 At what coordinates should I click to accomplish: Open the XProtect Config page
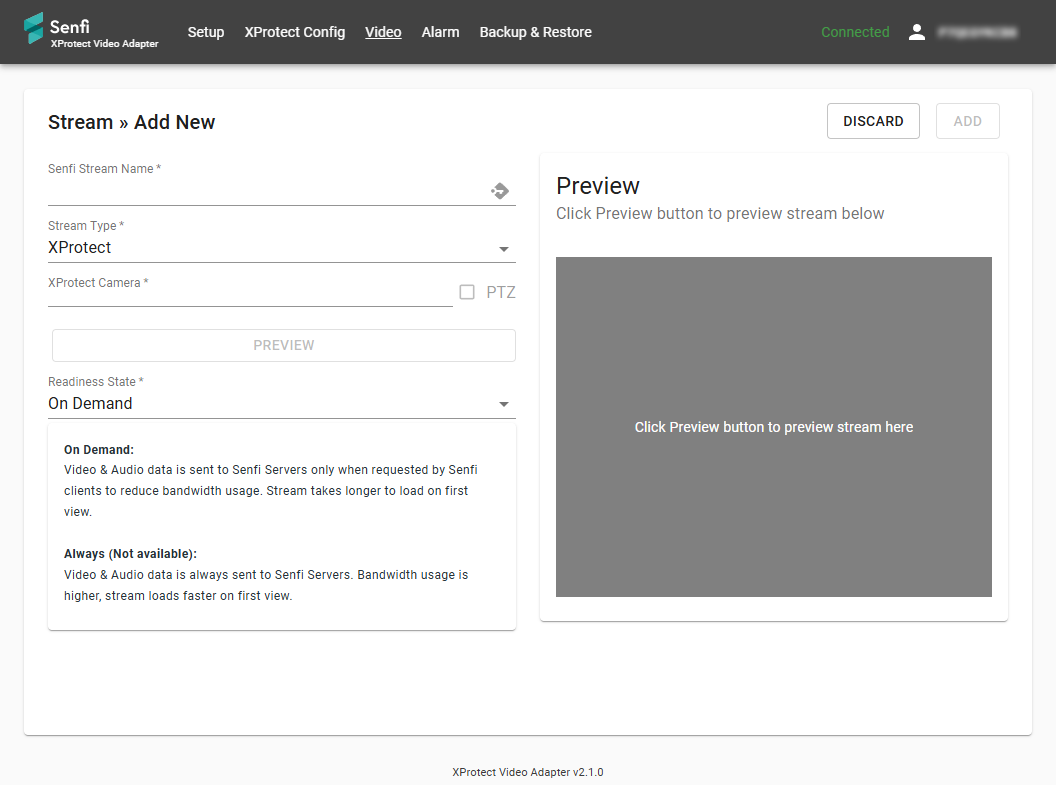click(x=295, y=32)
